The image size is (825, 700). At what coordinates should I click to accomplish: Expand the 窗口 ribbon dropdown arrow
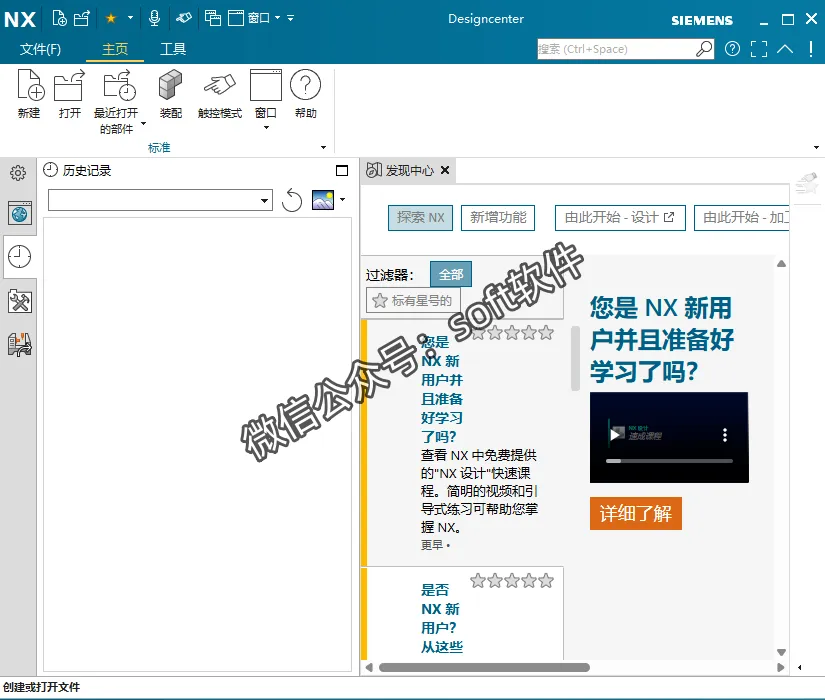266,128
